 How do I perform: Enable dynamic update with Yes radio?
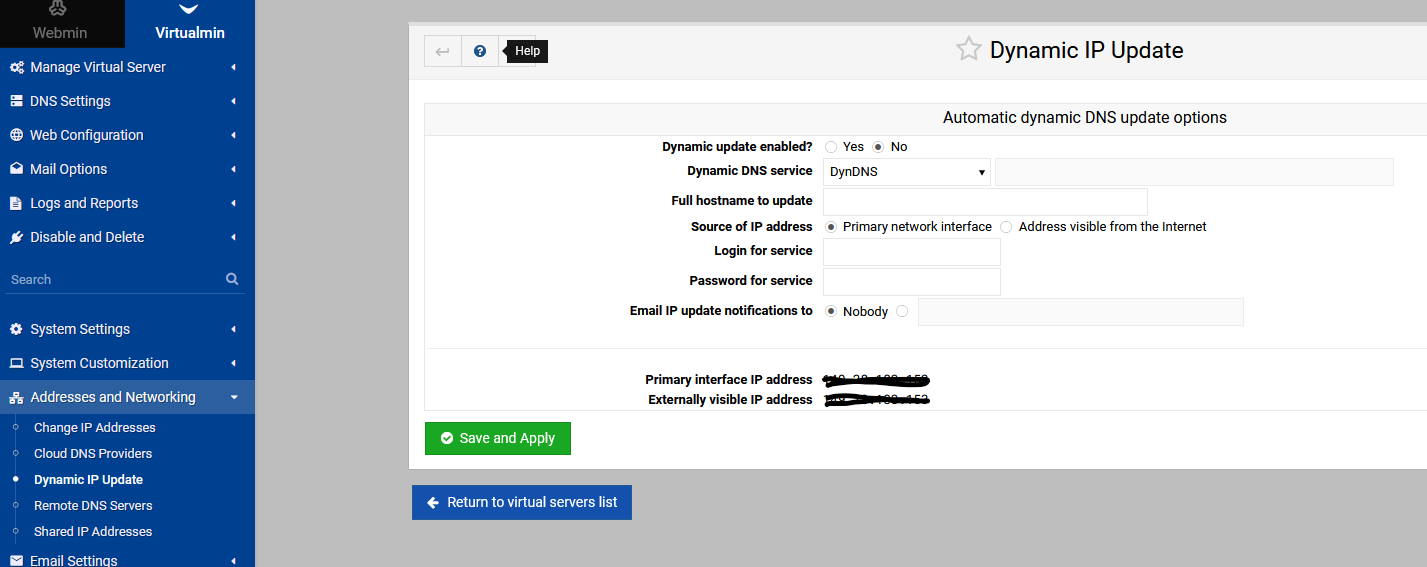pyautogui.click(x=831, y=147)
